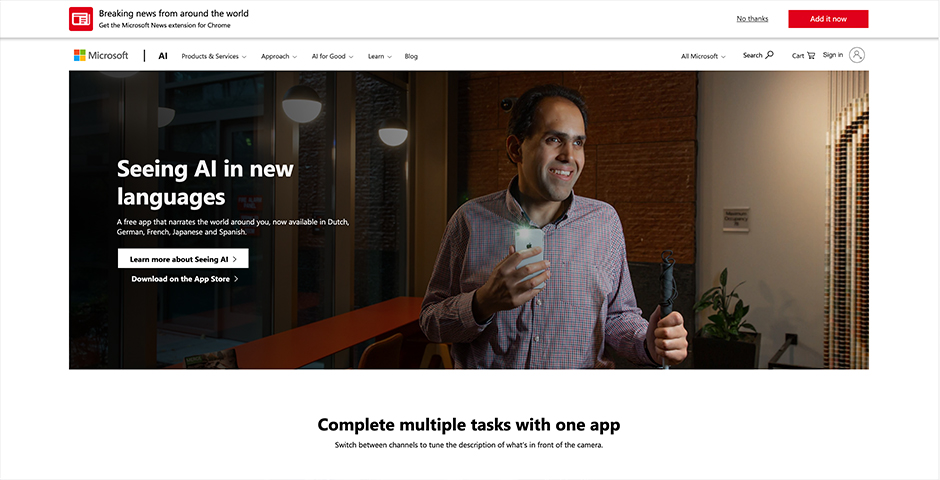Click the Sign in text link
Viewport: 940px width, 480px height.
click(833, 55)
